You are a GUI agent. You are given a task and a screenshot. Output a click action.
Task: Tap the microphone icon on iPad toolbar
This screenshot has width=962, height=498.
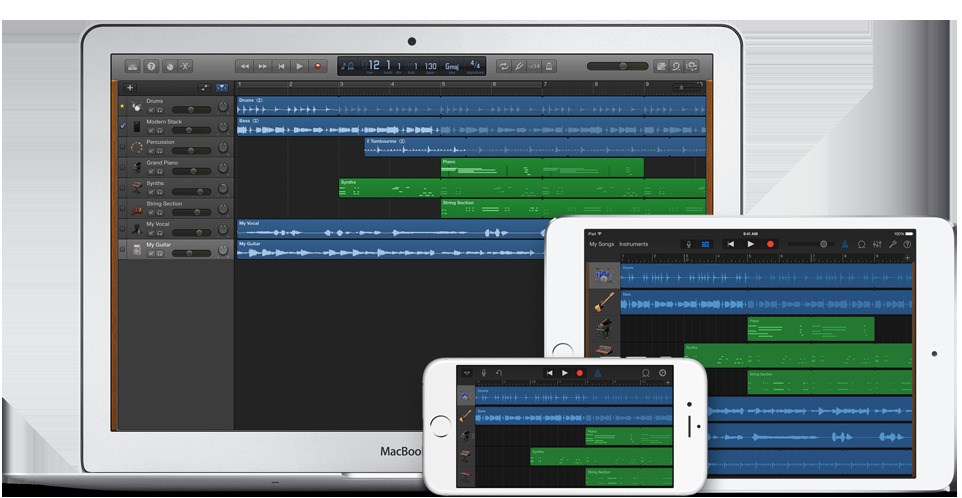click(688, 244)
